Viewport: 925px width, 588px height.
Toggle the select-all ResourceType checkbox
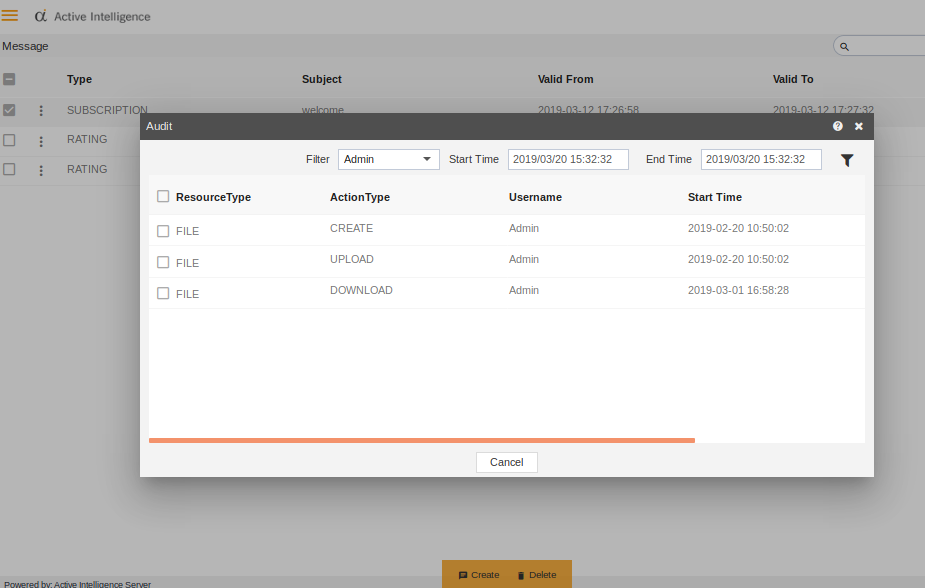pyautogui.click(x=163, y=197)
